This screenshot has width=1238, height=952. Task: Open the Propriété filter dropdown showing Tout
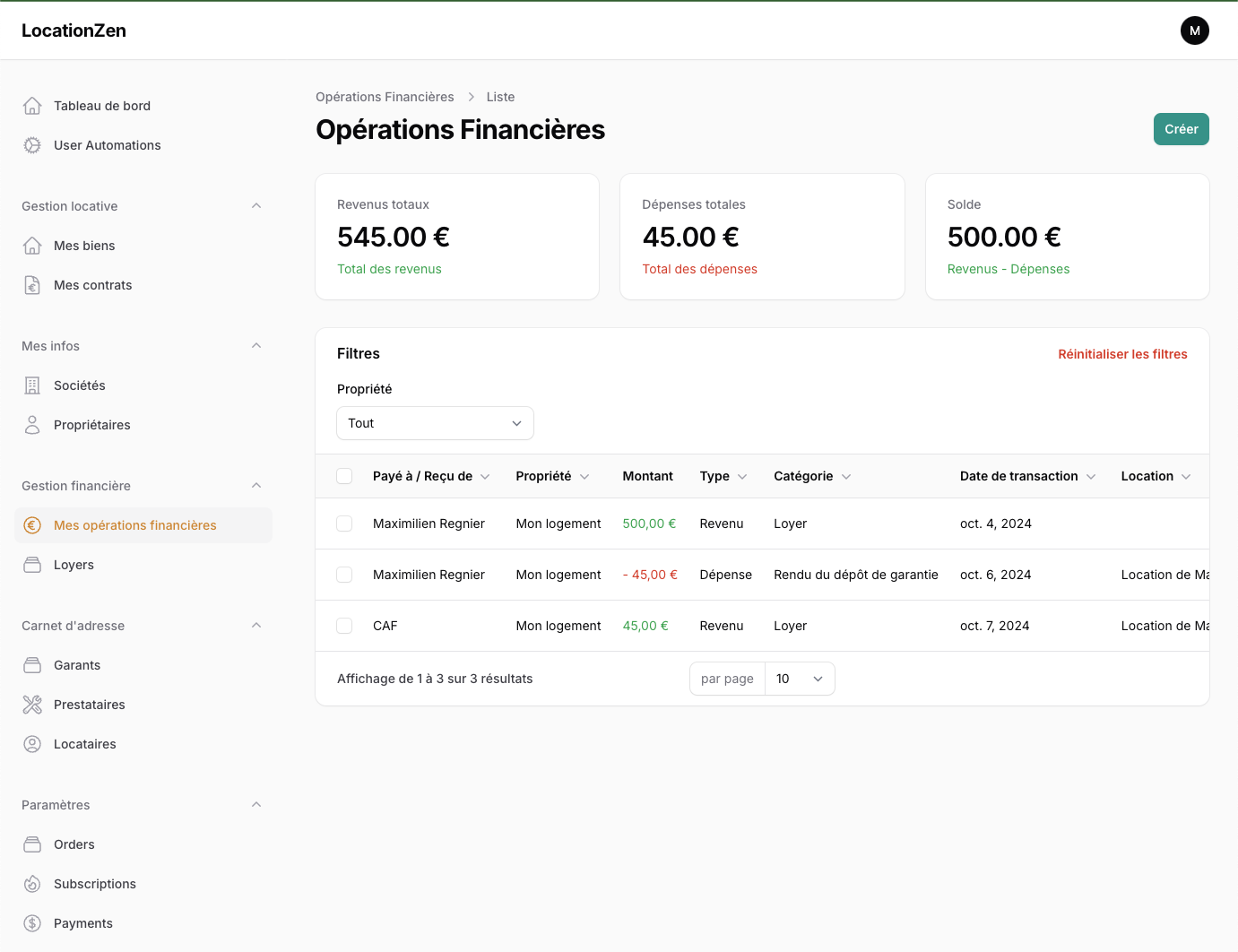tap(435, 423)
